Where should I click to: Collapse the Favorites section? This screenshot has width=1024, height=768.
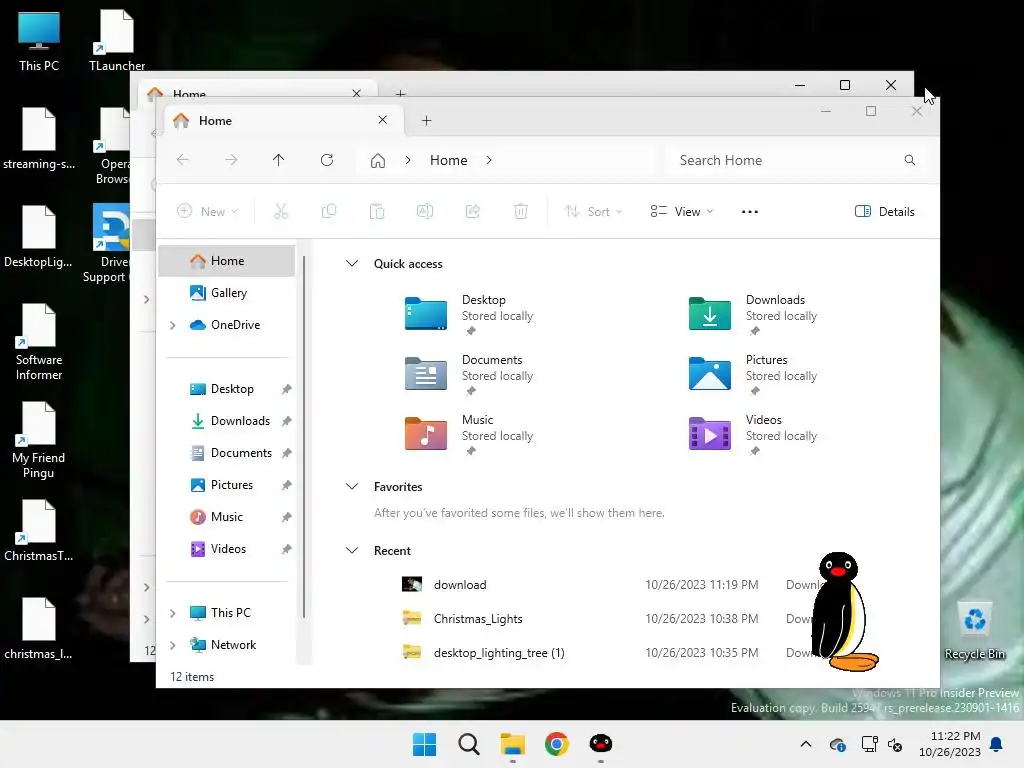point(352,487)
